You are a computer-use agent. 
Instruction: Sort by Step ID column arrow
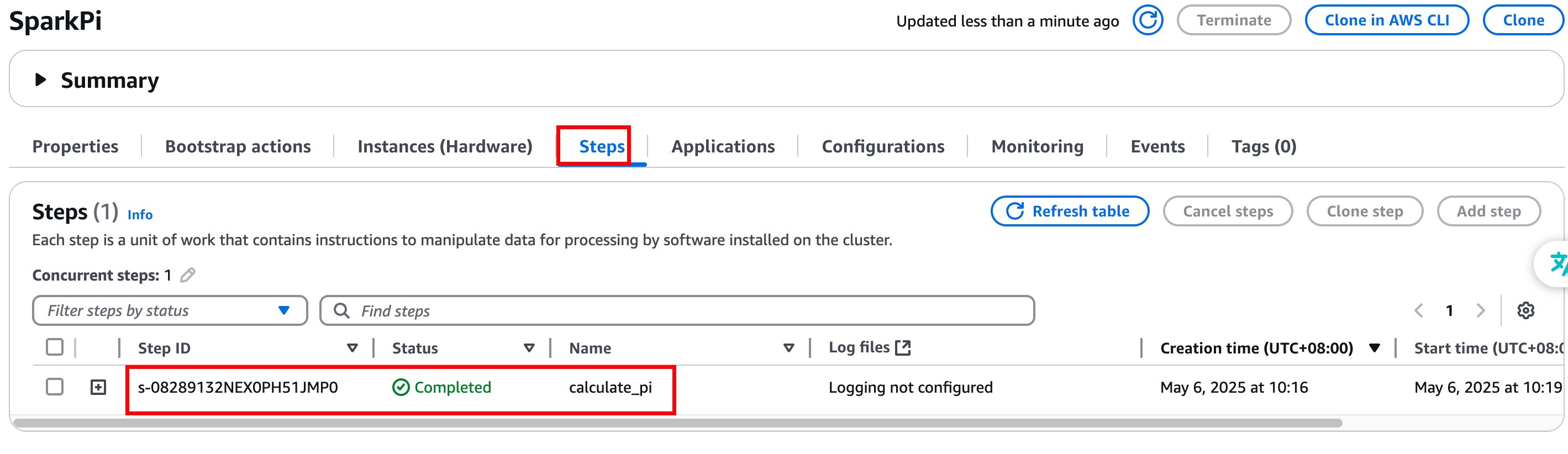(x=352, y=348)
